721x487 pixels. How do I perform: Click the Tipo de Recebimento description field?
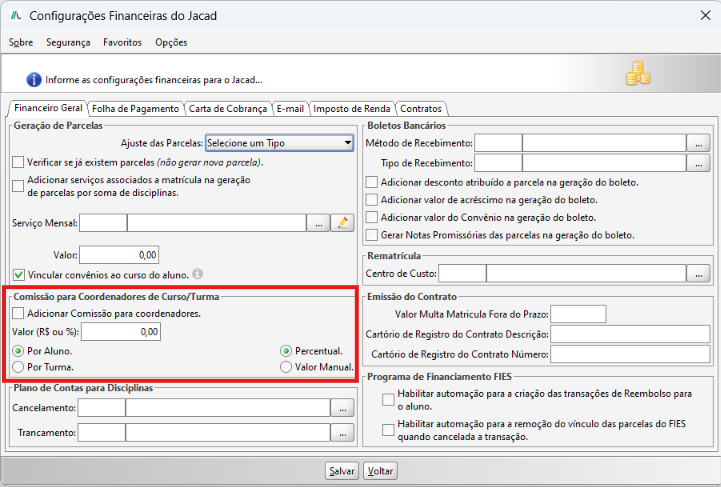[604, 163]
